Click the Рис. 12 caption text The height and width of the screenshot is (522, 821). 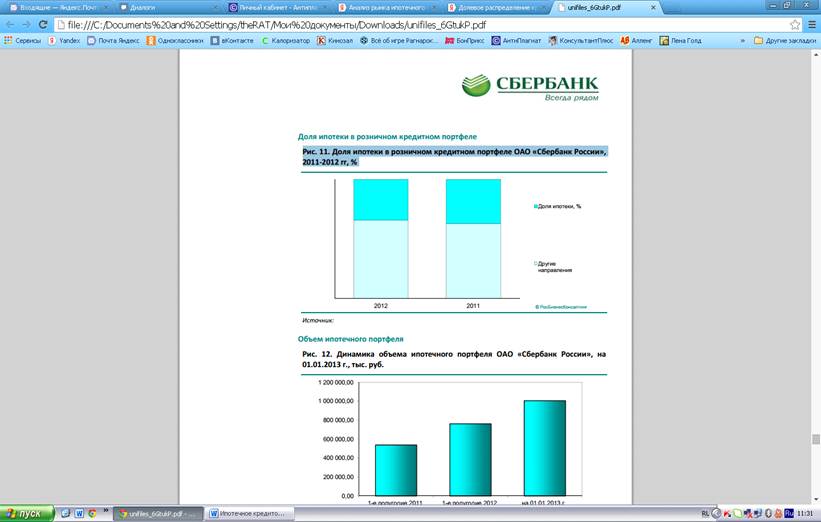pos(454,359)
